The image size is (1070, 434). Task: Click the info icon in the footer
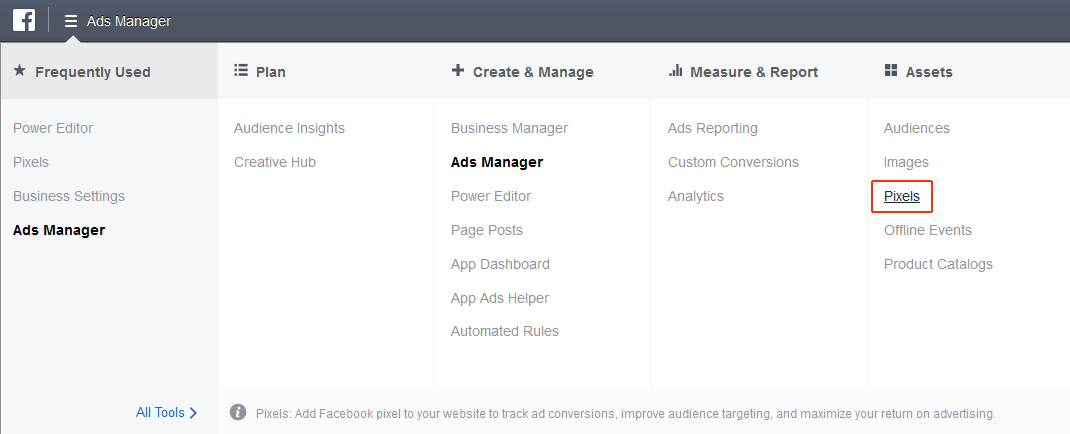[237, 412]
